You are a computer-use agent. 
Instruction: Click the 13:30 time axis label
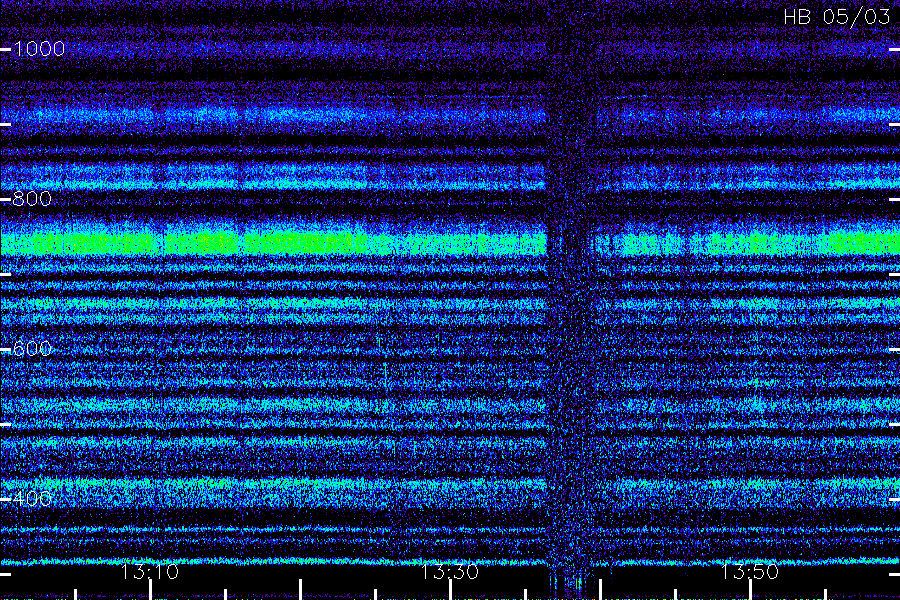(x=449, y=572)
